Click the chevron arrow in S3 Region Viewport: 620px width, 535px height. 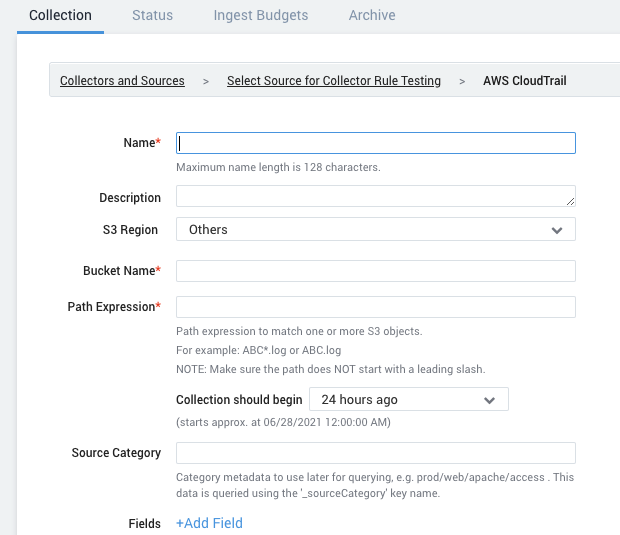557,230
